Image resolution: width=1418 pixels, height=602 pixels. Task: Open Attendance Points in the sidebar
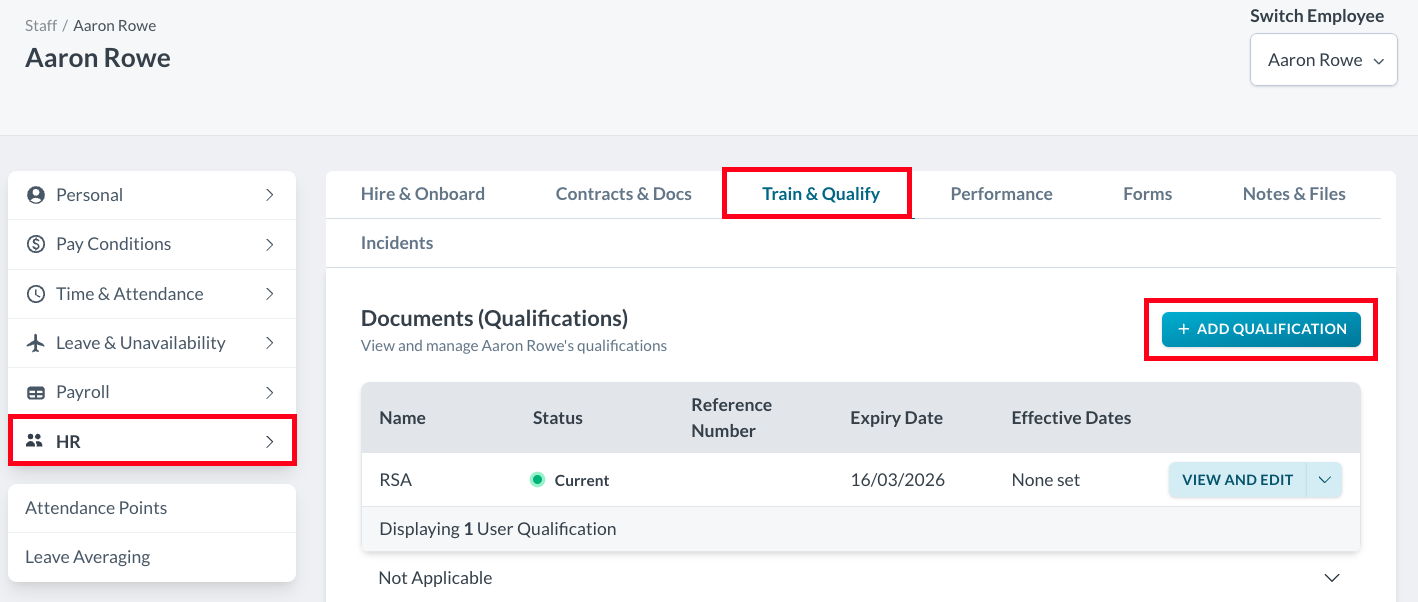click(96, 508)
